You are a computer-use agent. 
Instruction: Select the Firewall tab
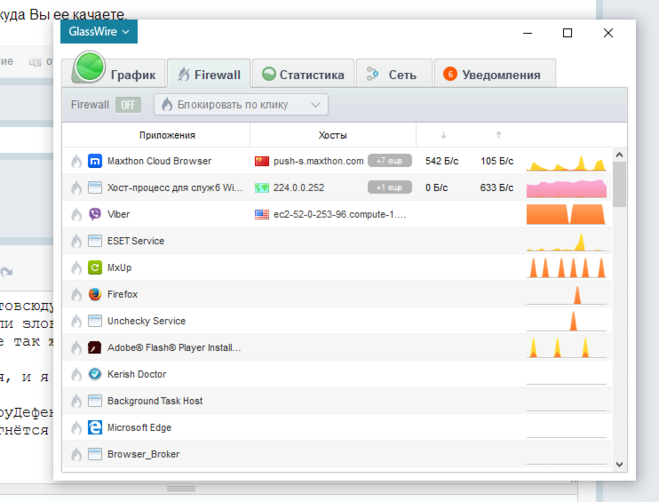[x=209, y=74]
